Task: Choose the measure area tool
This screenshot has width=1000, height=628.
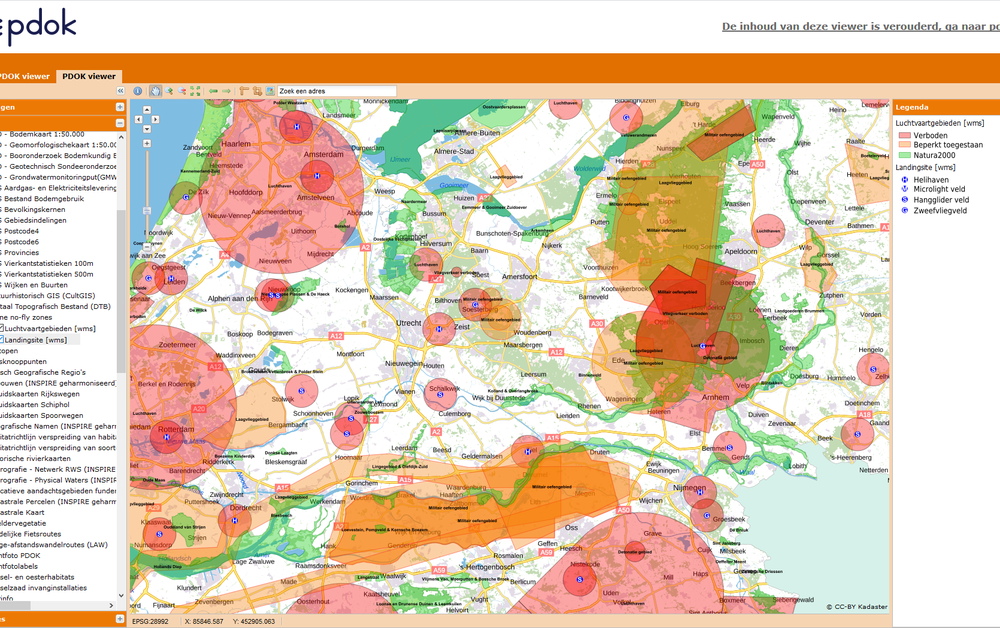Action: click(x=257, y=91)
